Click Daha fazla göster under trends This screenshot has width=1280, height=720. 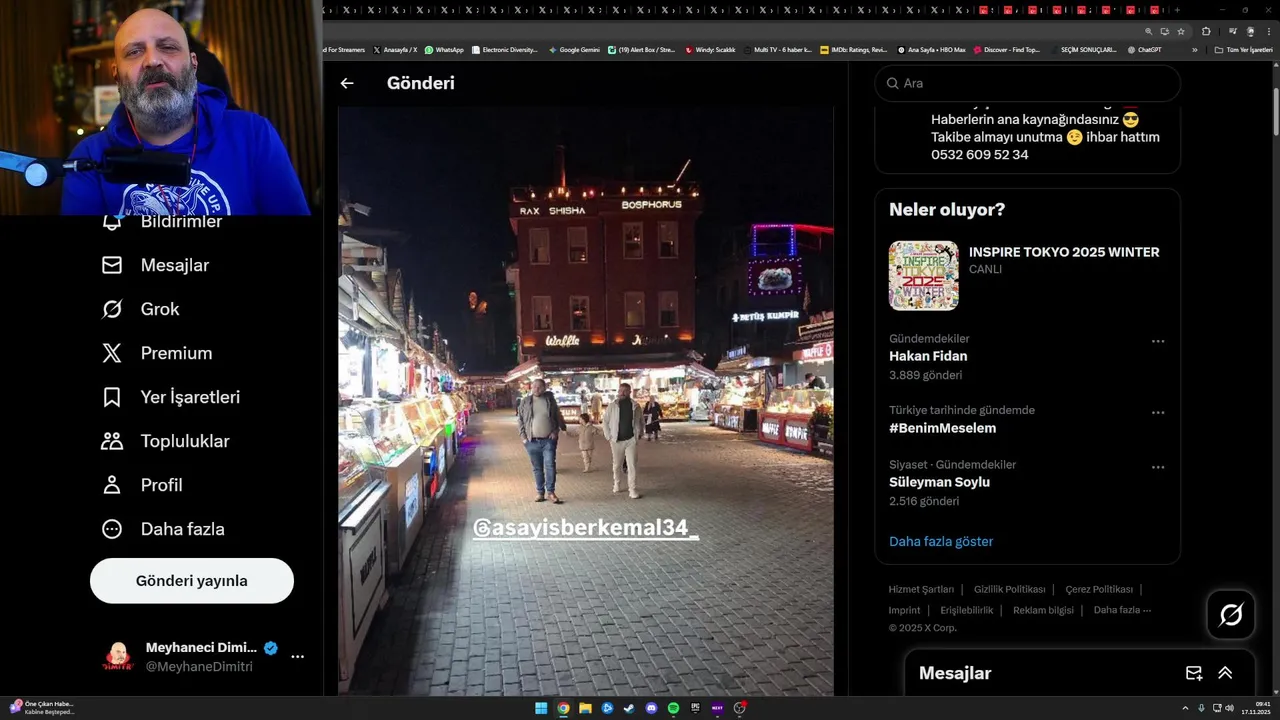pyautogui.click(x=941, y=541)
